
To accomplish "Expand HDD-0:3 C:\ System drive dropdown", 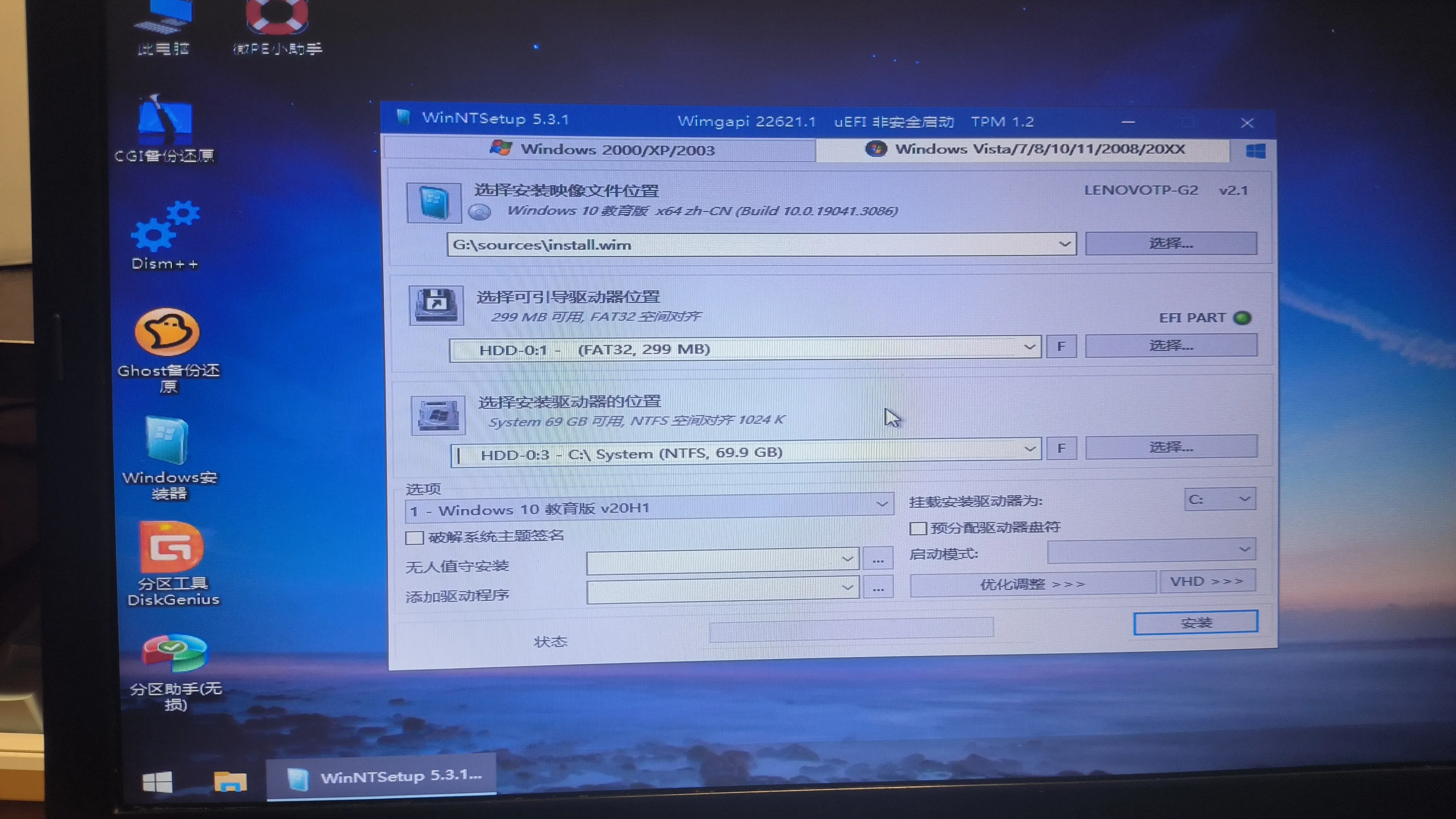I will click(1030, 449).
